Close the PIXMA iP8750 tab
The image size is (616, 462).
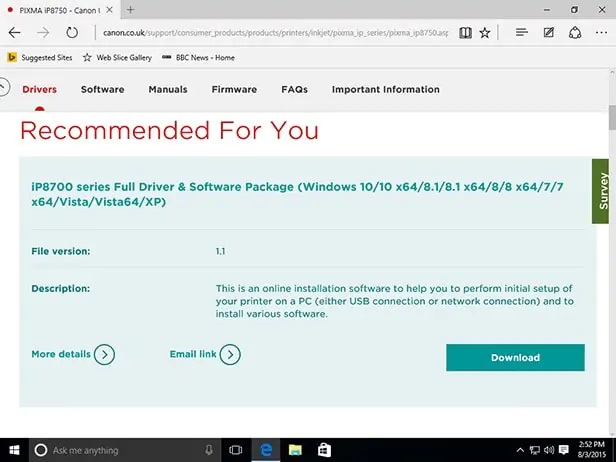pos(110,10)
